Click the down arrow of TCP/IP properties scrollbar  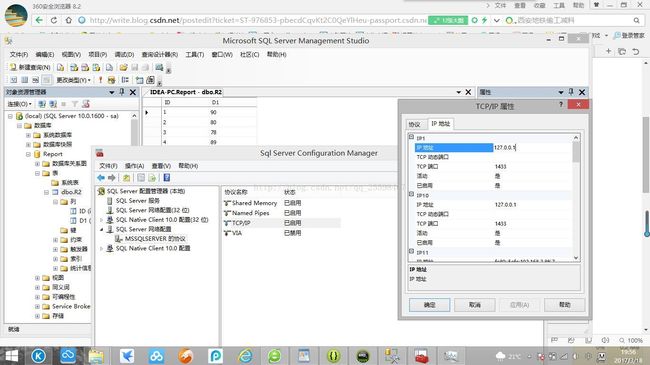coord(576,258)
